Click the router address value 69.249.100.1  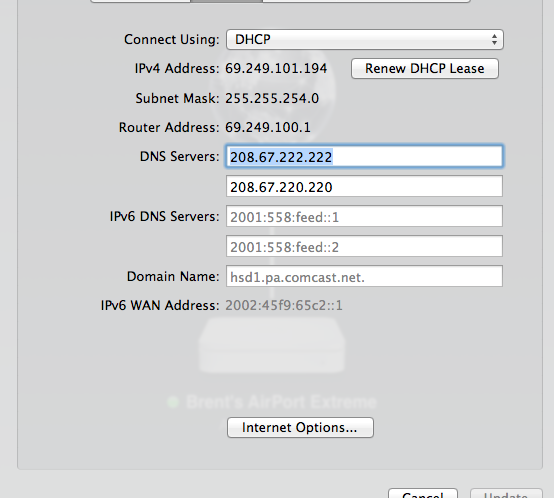click(x=268, y=128)
